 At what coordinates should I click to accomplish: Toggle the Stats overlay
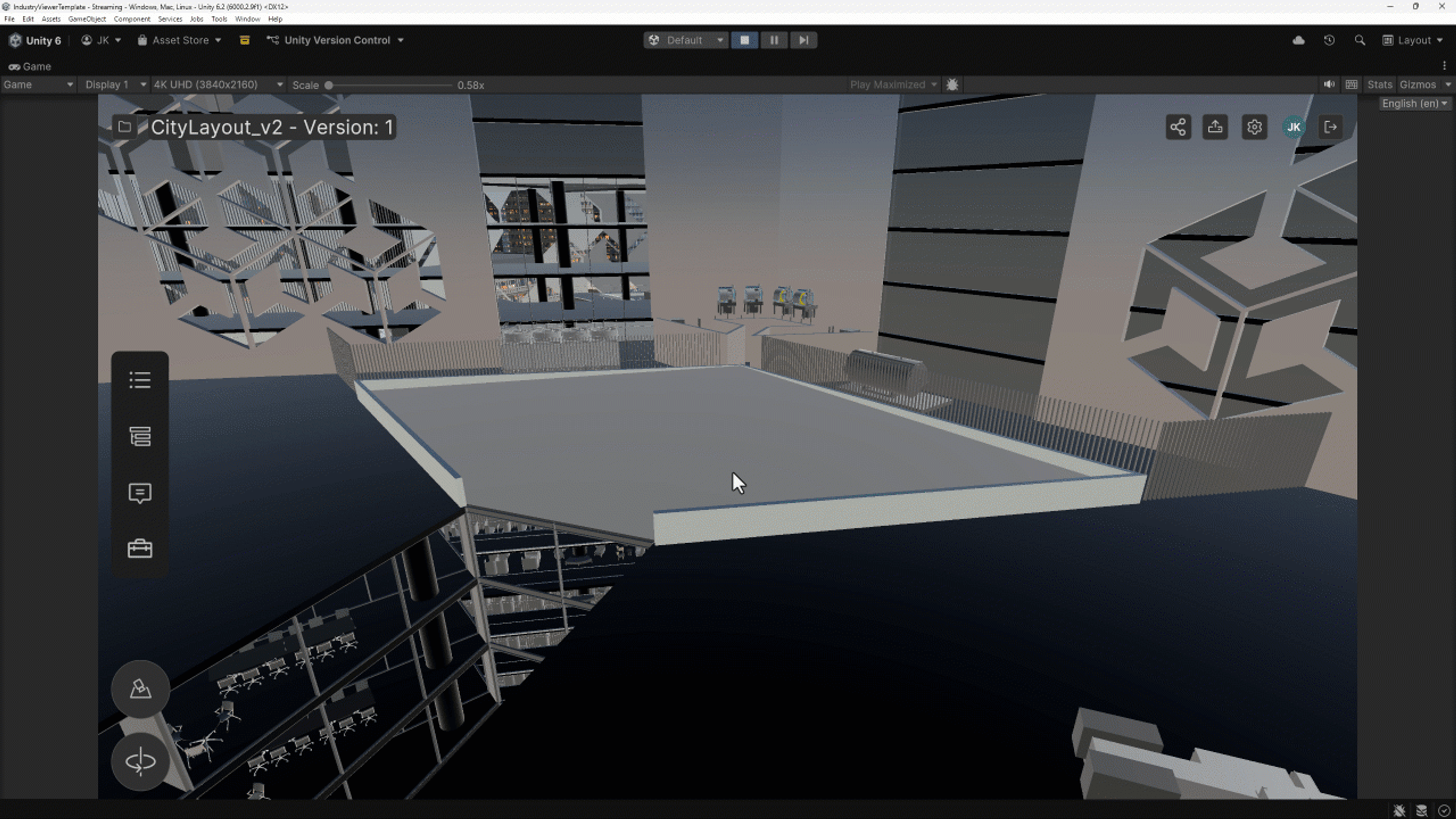click(x=1379, y=85)
